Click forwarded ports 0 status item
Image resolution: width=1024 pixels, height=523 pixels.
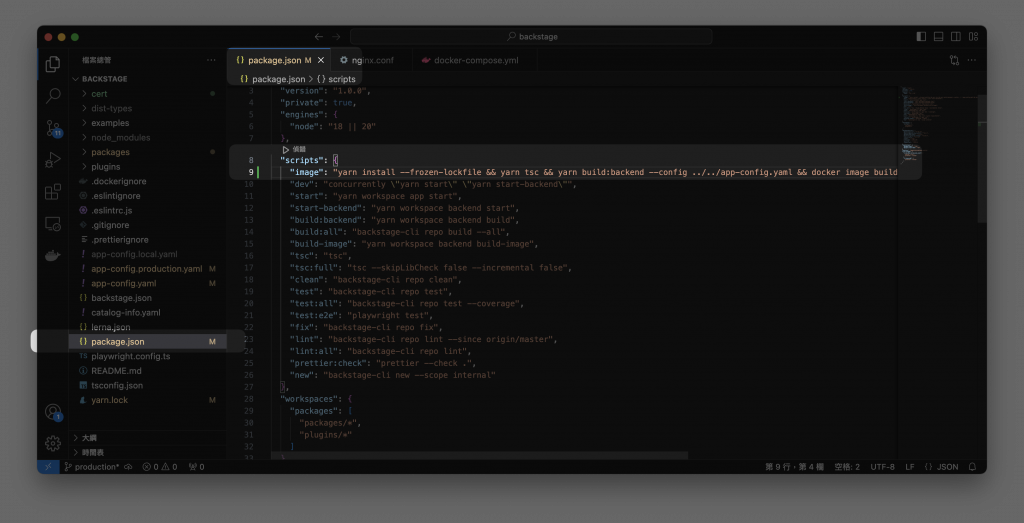196,467
